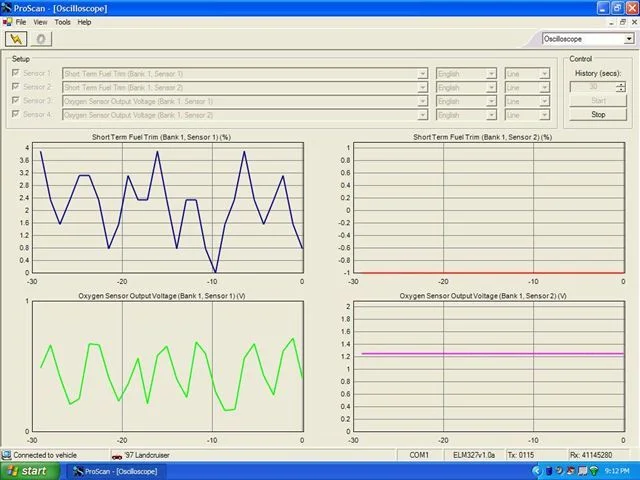Open the Sensor 1 English units dropdown
Image resolution: width=640 pixels, height=480 pixels.
[x=466, y=73]
